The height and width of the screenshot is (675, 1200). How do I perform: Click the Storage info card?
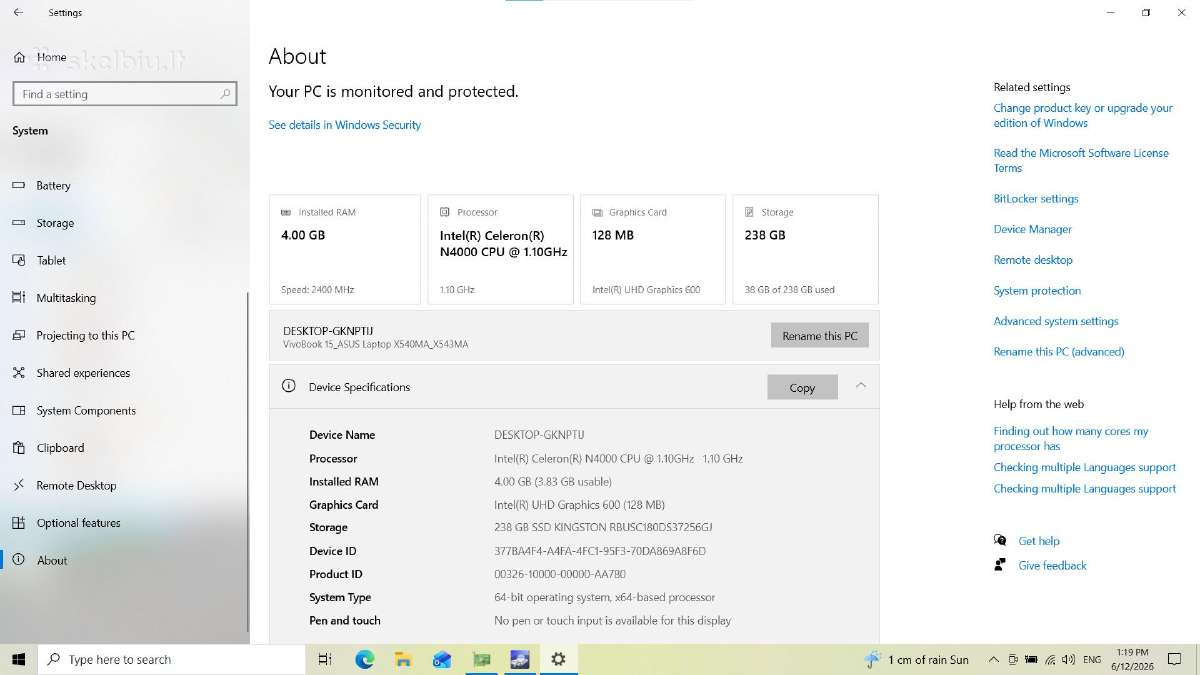(805, 249)
